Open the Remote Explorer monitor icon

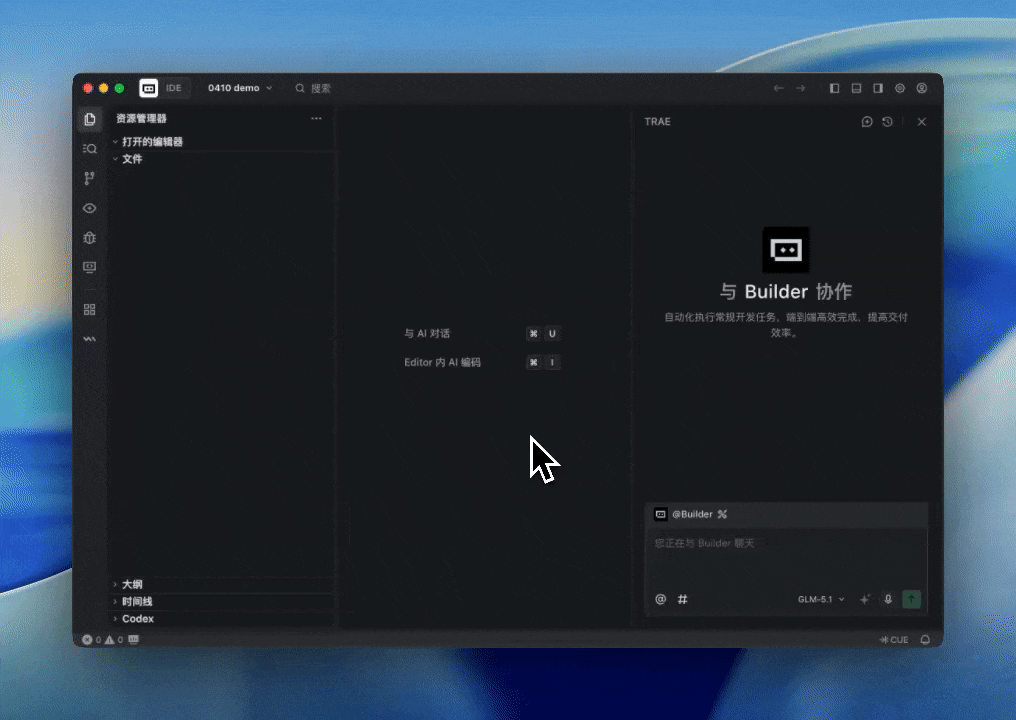point(89,267)
